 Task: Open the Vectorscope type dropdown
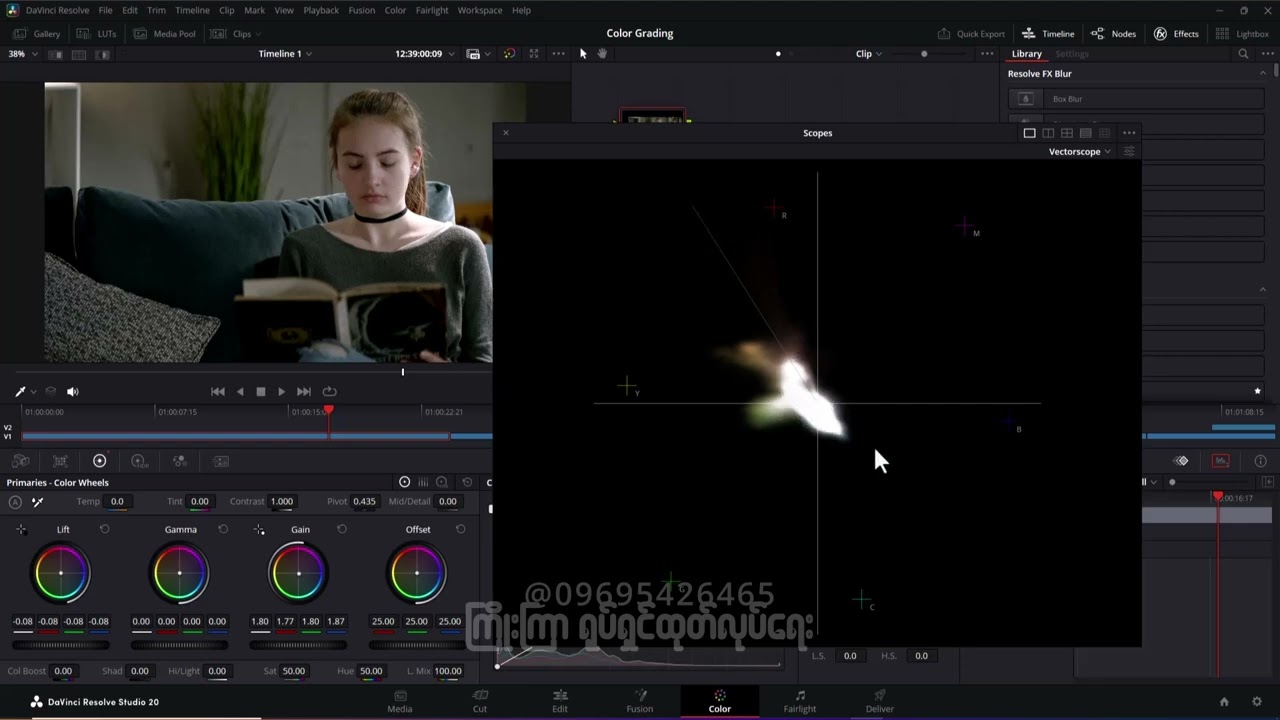[x=1079, y=152]
